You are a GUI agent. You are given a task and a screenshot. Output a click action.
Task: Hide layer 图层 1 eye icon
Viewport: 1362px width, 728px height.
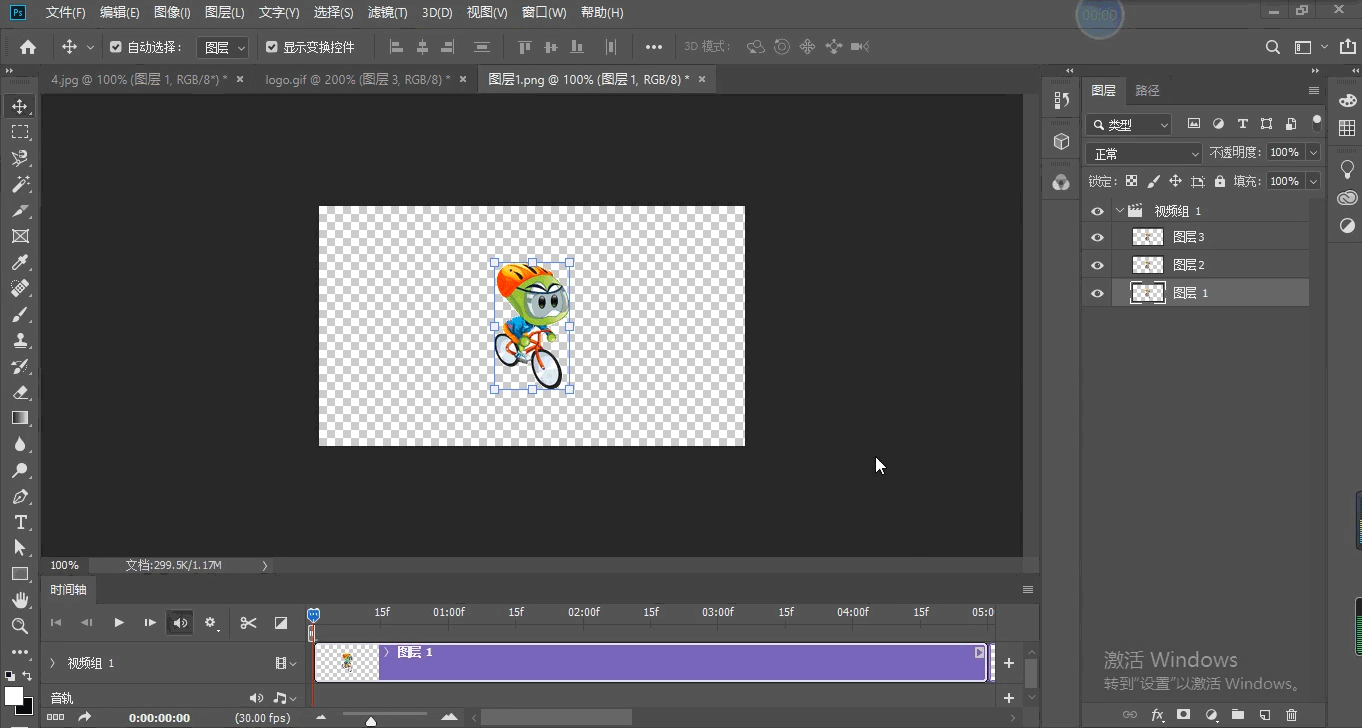(x=1097, y=293)
